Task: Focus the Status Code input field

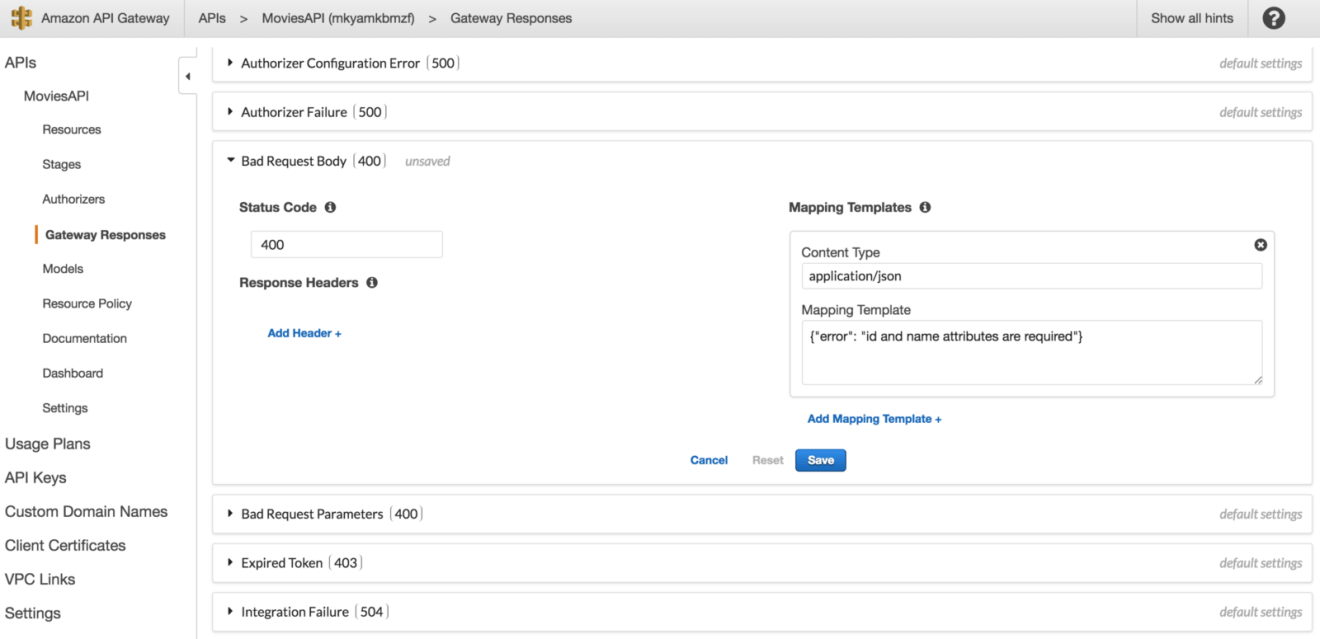Action: coord(346,245)
